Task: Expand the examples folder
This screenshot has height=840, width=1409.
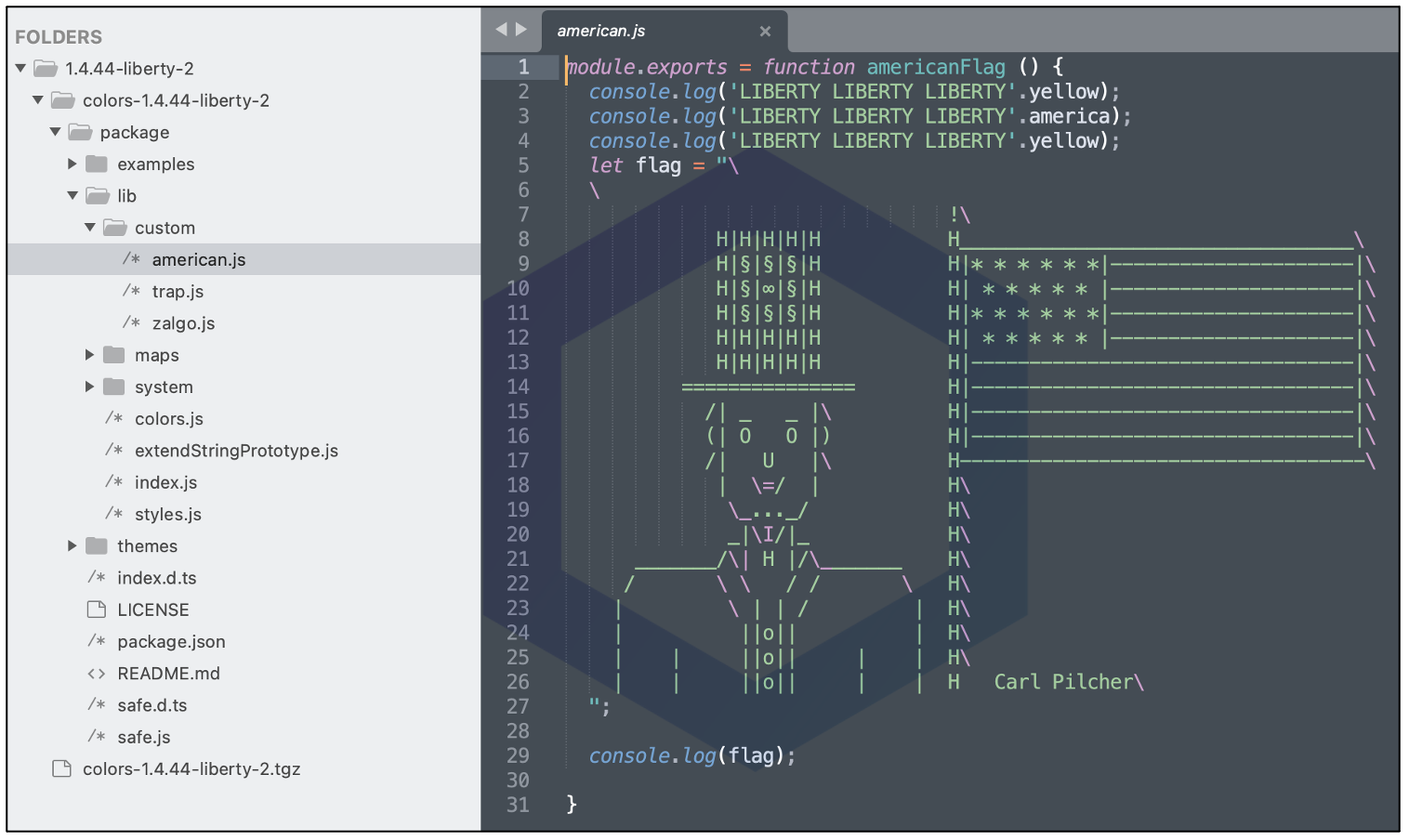Action: pyautogui.click(x=72, y=164)
